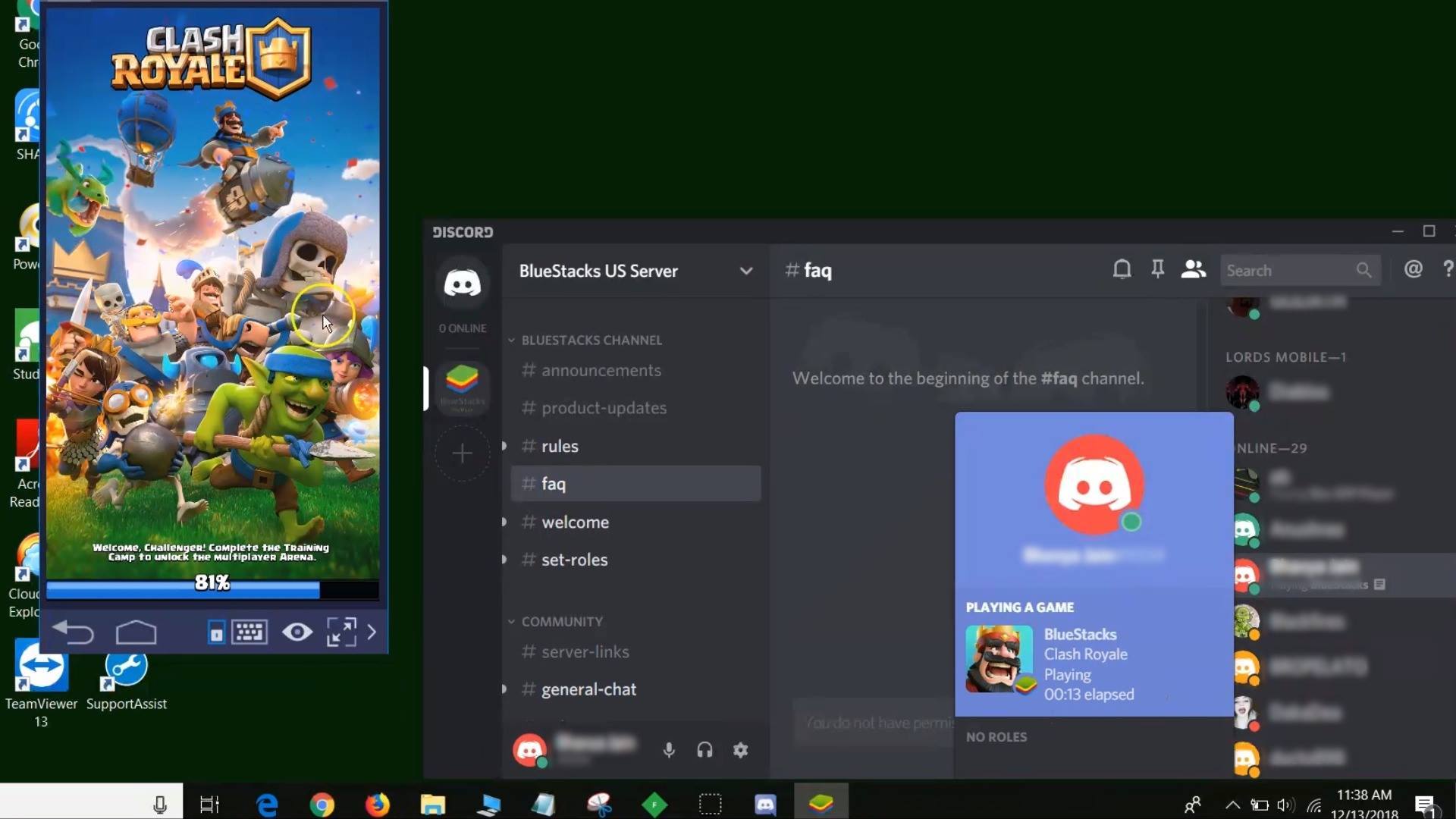1456x819 pixels.
Task: Click the profile avatar in the popup card
Action: [1094, 485]
